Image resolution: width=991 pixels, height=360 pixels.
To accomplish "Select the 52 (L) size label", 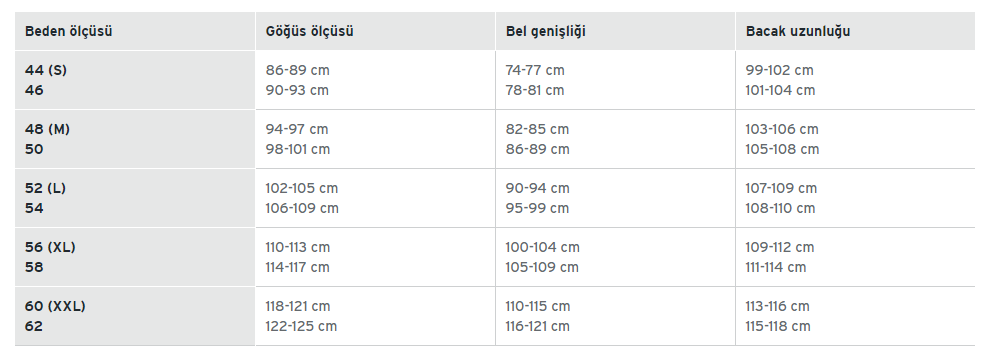I will (46, 188).
